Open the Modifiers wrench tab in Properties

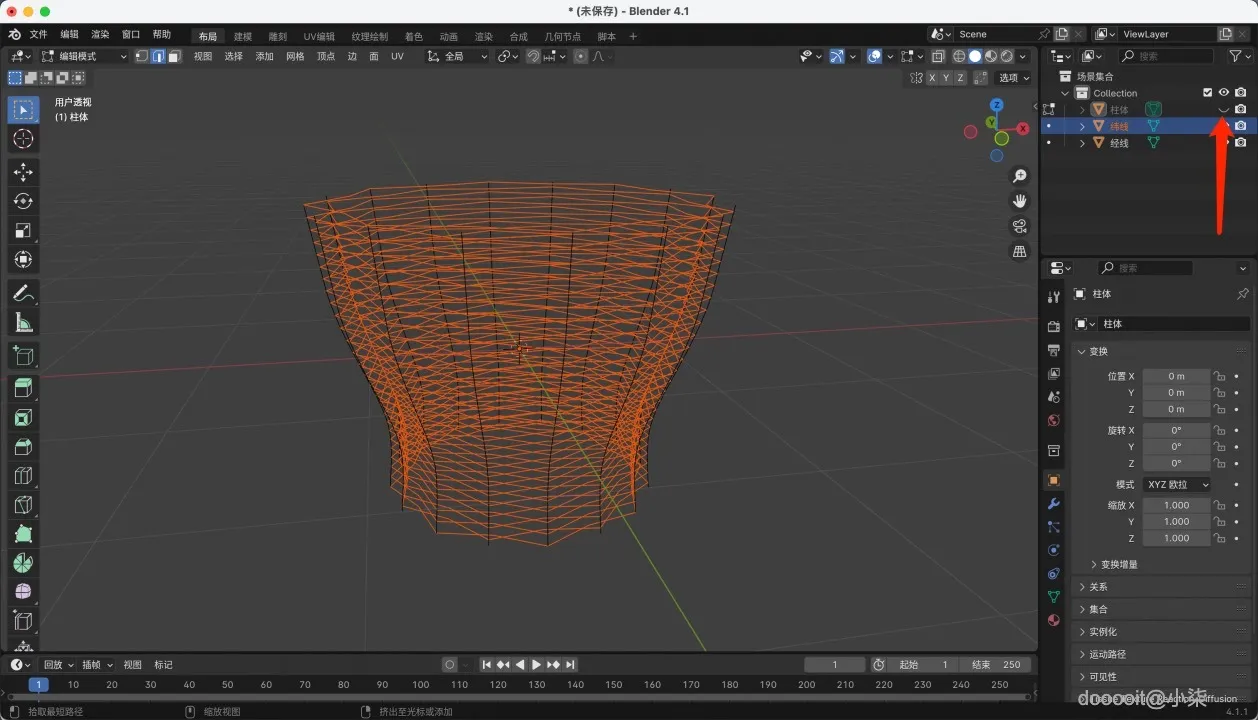(1053, 503)
